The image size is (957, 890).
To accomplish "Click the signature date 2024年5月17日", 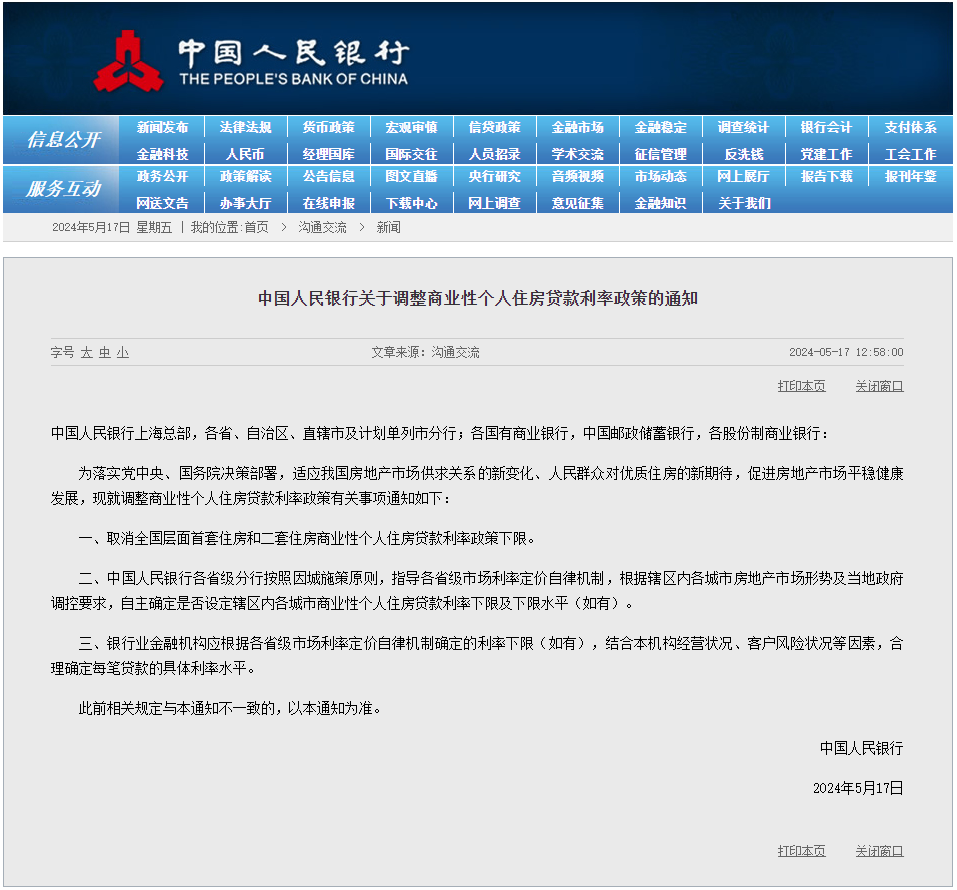I will (858, 788).
